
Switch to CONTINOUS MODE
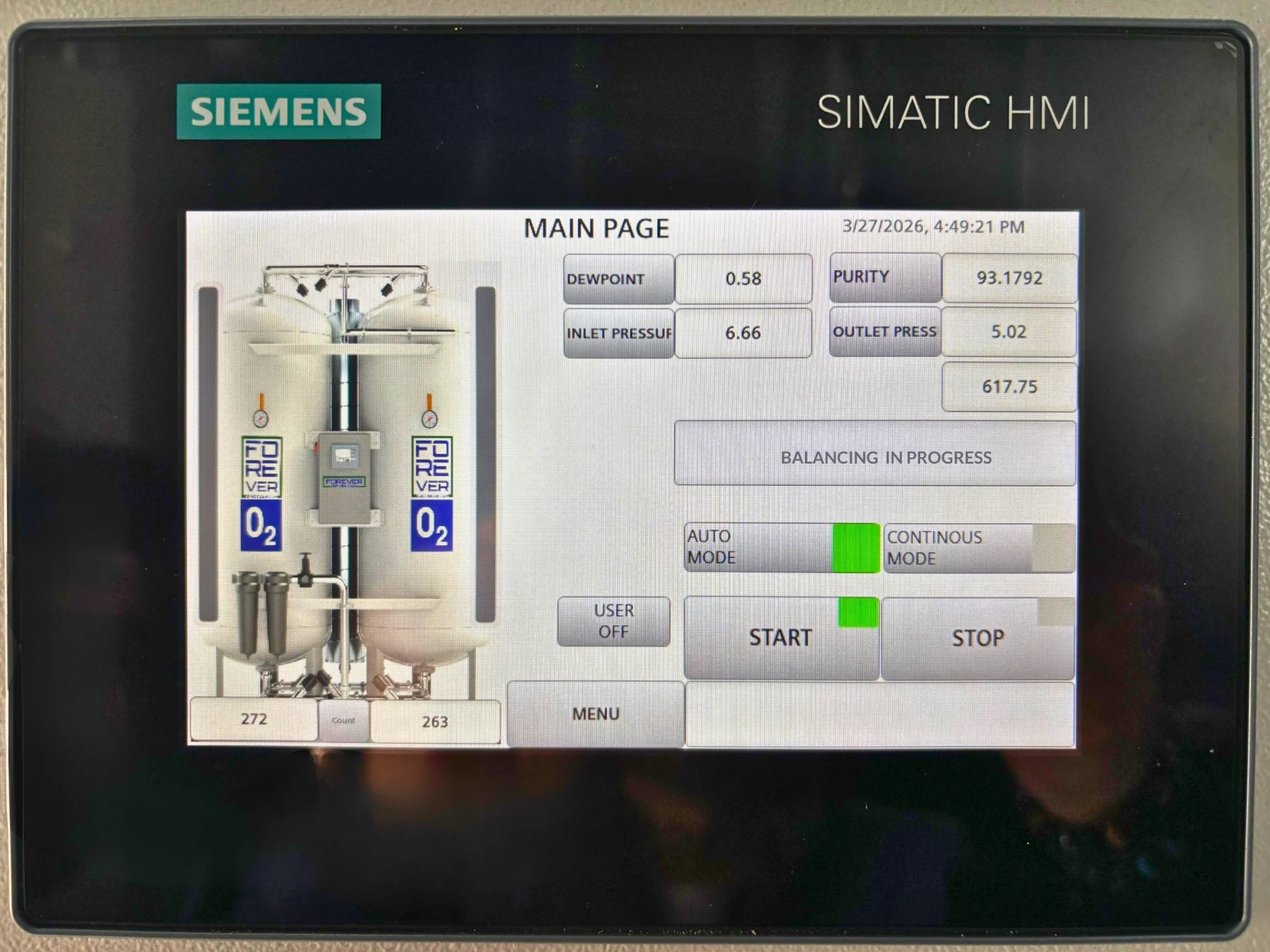pos(978,548)
